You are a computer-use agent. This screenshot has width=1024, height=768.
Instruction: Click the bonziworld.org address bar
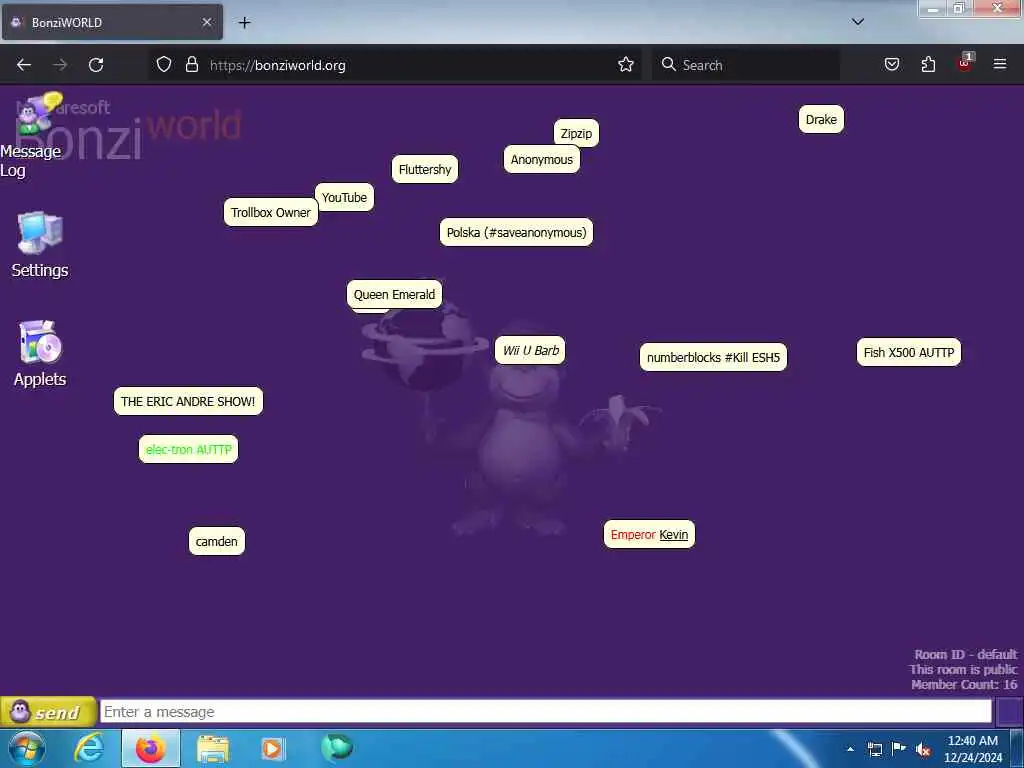(x=394, y=65)
